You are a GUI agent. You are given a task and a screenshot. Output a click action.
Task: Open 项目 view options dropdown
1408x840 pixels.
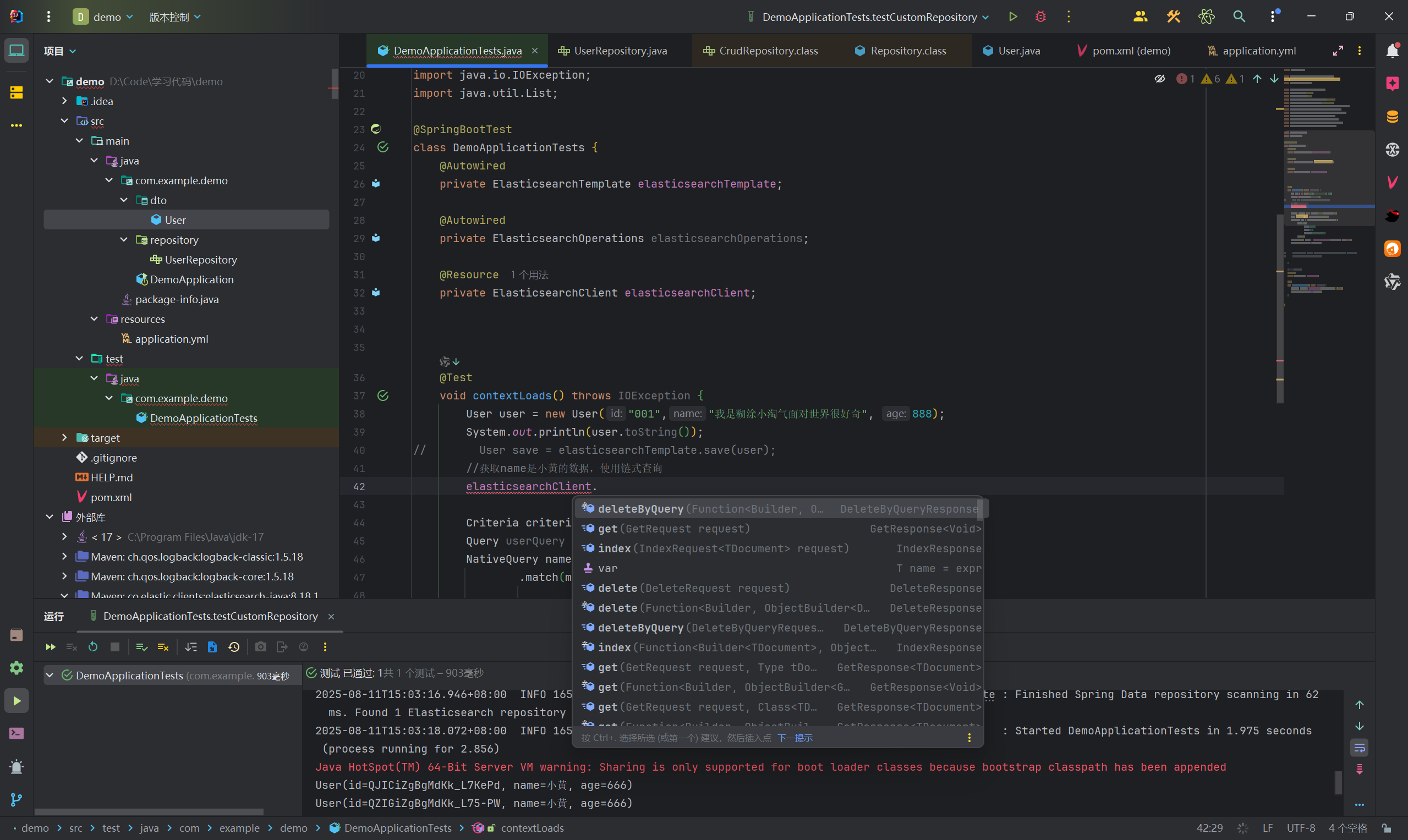tap(60, 51)
